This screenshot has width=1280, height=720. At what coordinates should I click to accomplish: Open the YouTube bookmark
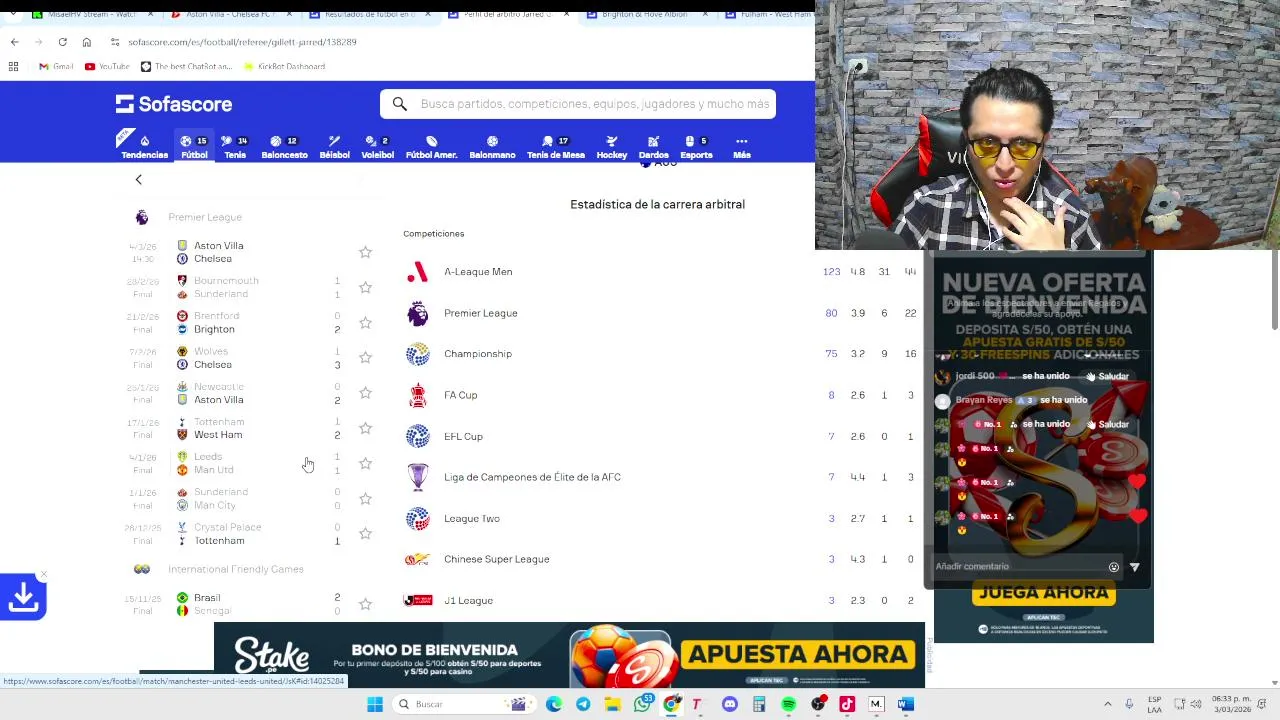click(x=107, y=66)
